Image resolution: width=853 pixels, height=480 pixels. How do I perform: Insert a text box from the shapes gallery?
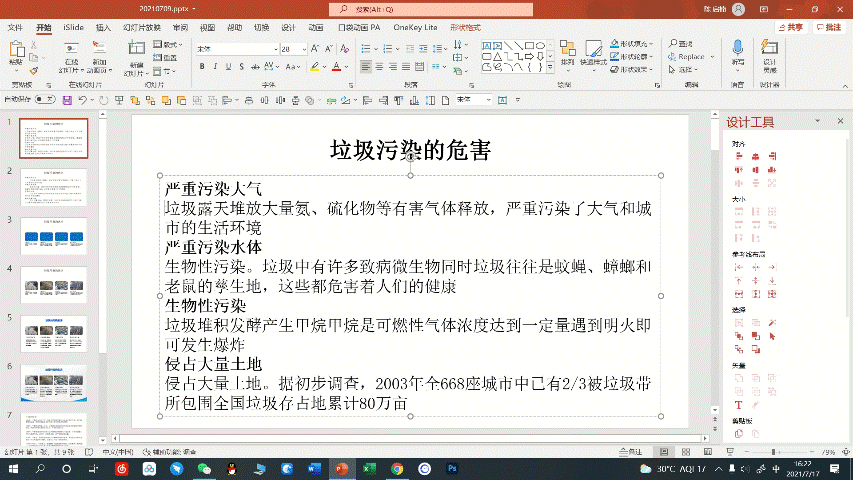tap(486, 46)
